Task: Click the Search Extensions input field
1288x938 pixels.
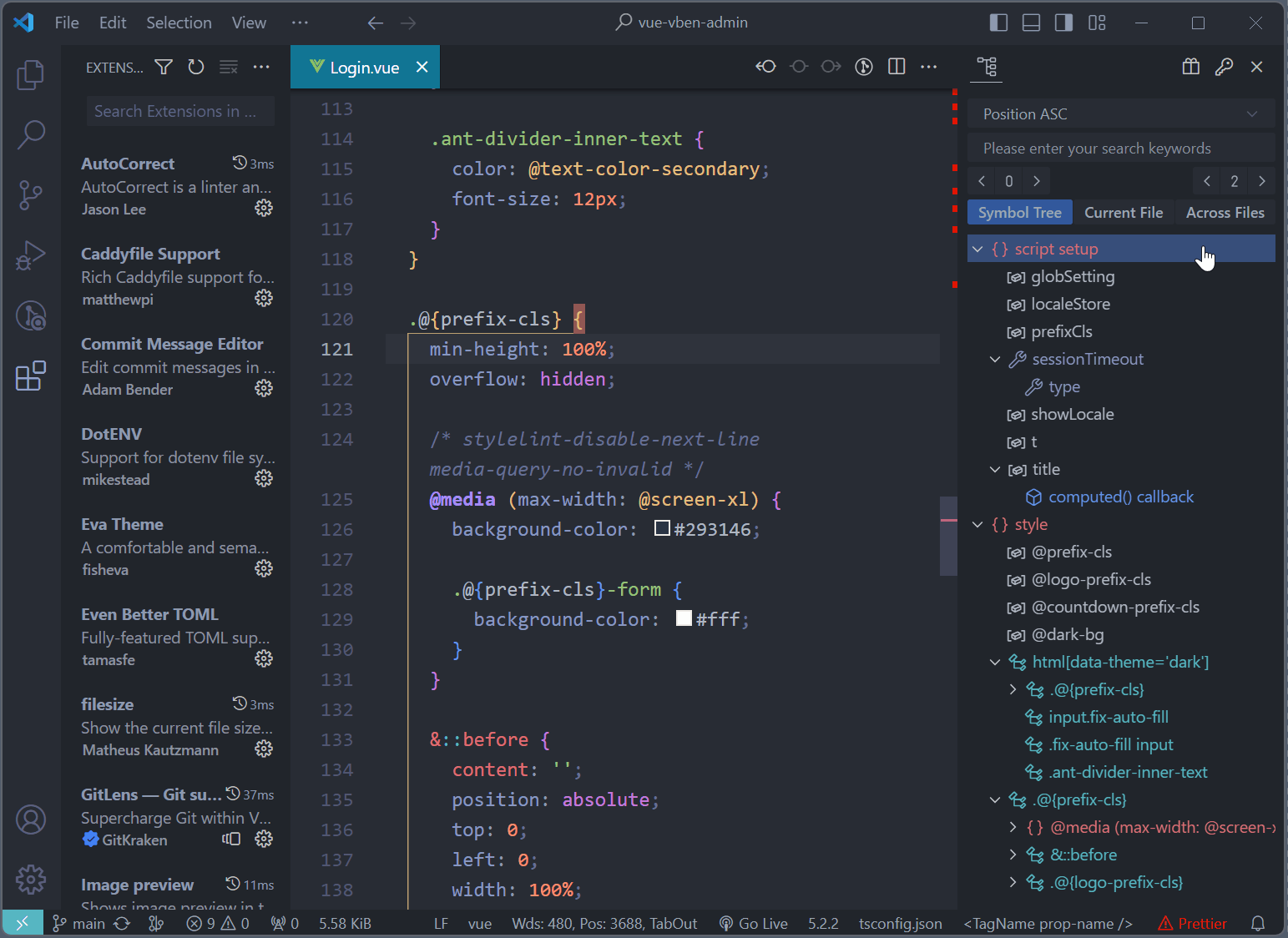Action: 180,111
